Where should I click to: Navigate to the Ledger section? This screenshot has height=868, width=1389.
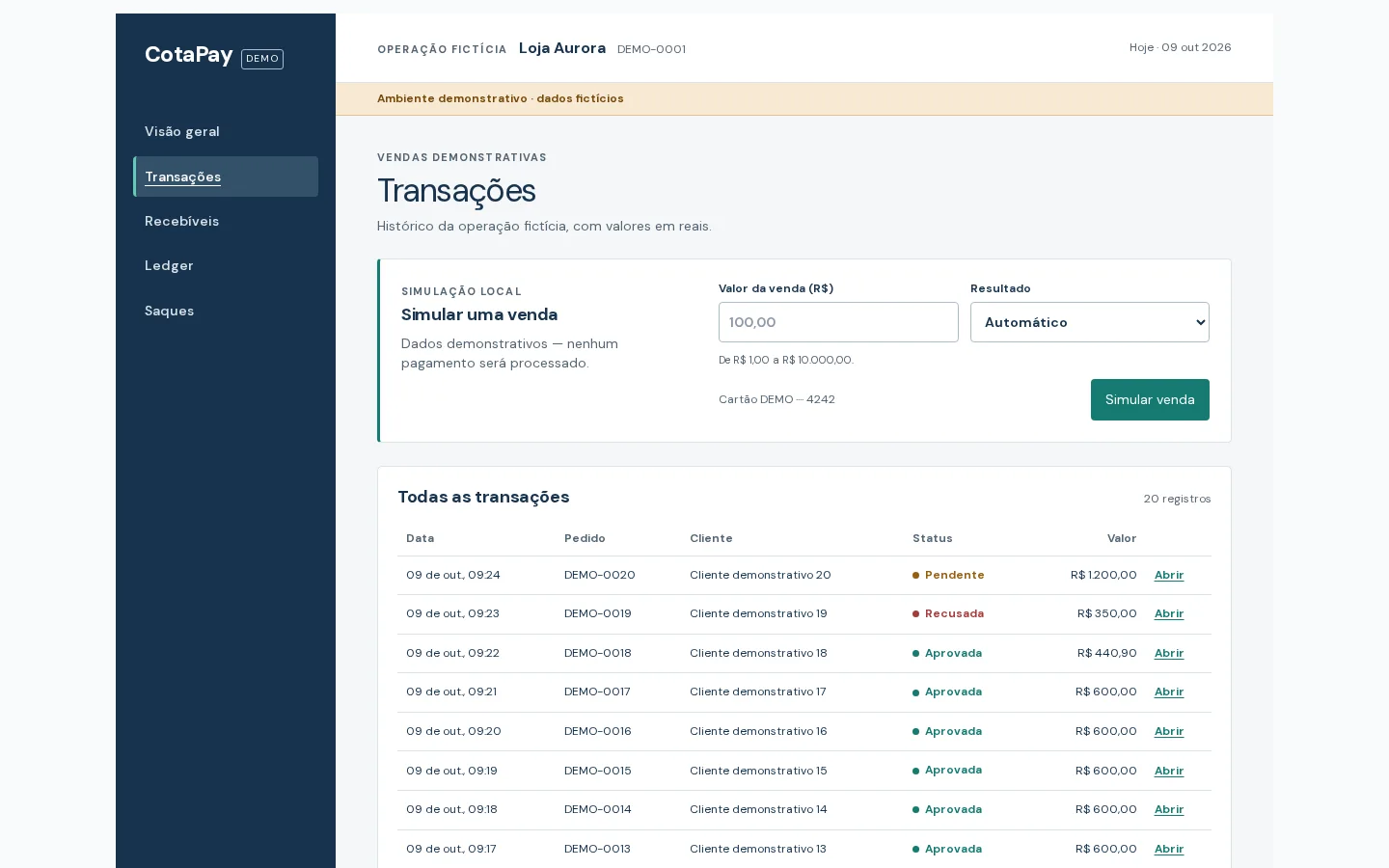pos(169,265)
